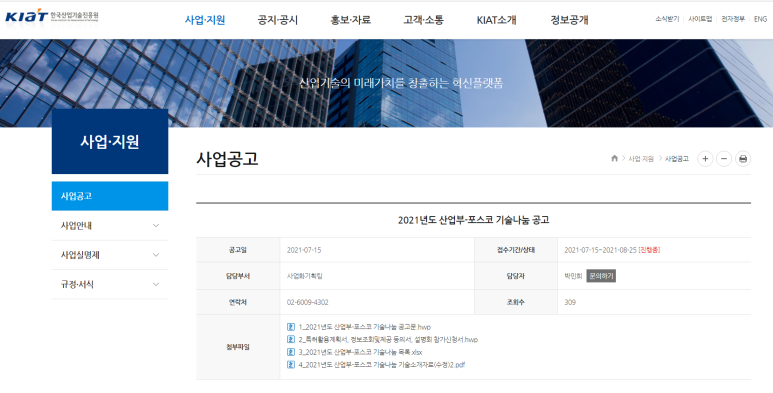Select 사업공고 in the sidebar
773x393 pixels.
pos(110,196)
